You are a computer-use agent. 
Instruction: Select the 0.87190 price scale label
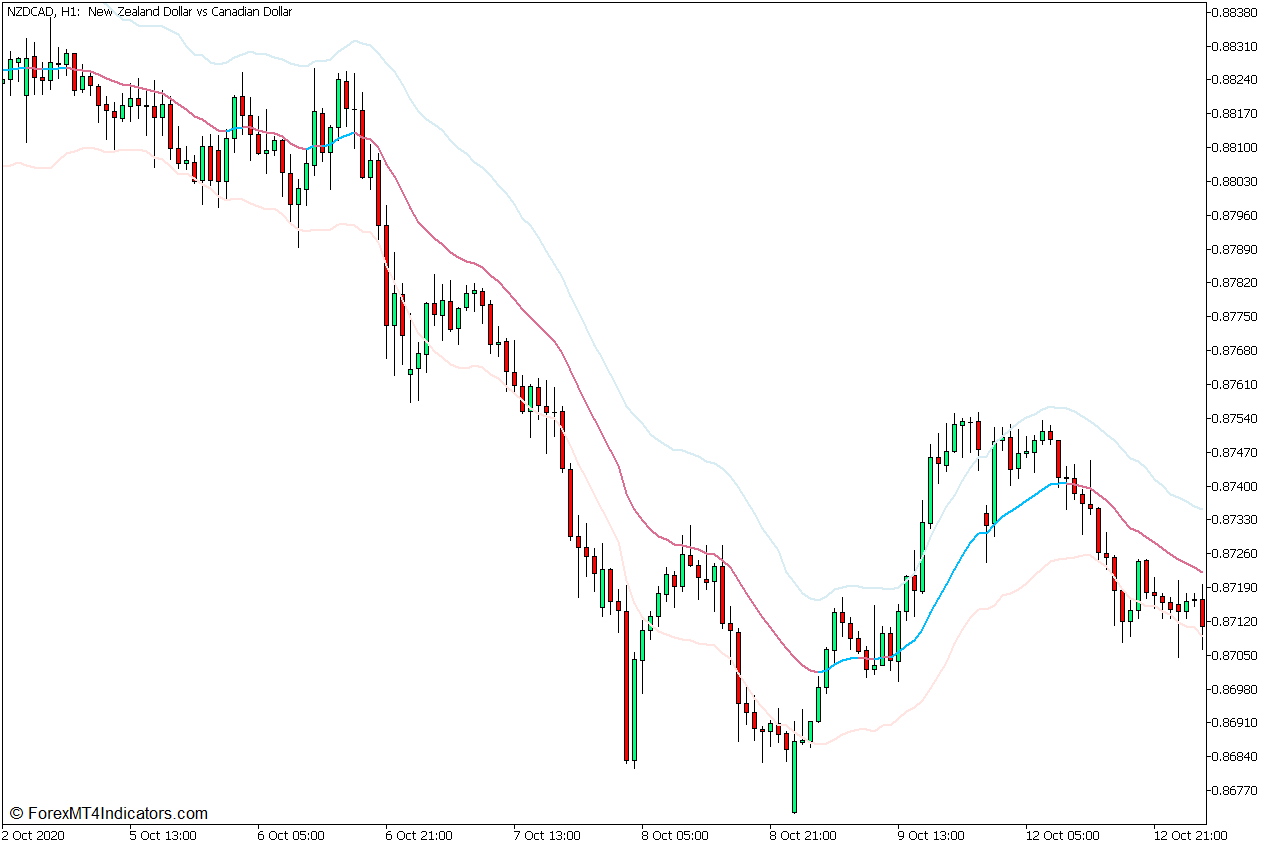(1233, 587)
